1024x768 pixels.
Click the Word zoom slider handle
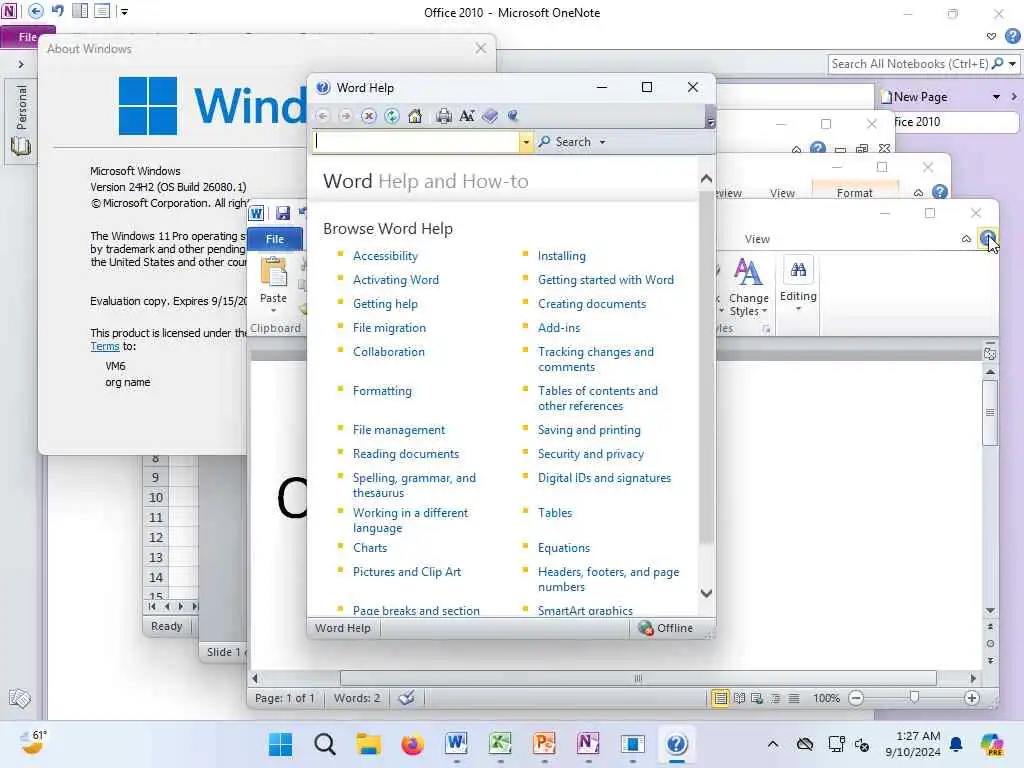pos(914,697)
